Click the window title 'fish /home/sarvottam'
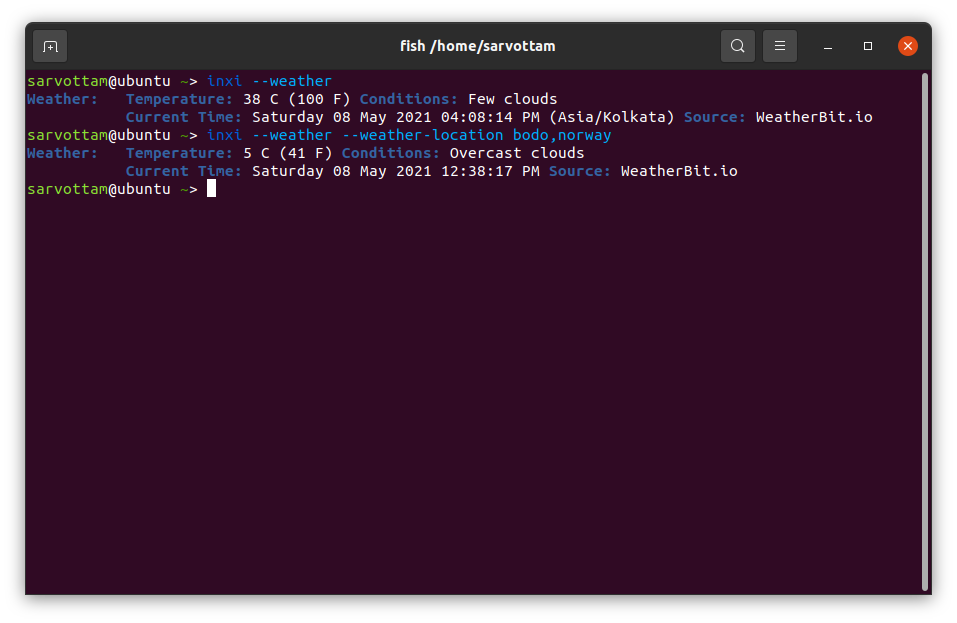 (477, 46)
